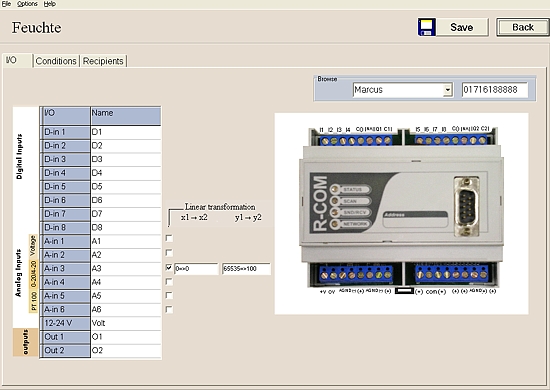Enable linear transformation for A-in 5
The width and height of the screenshot is (550, 390).
[169, 295]
